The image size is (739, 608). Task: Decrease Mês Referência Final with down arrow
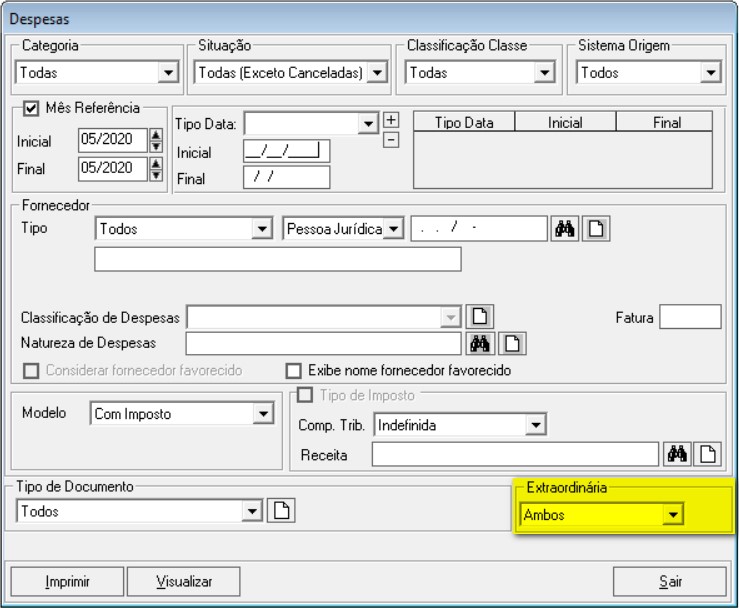pos(156,175)
